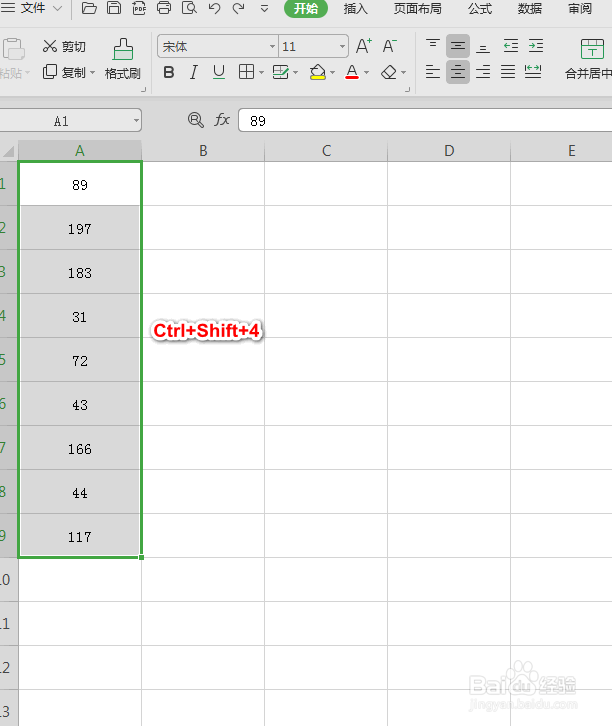
Task: Decrease font size with A- icon
Action: 389,46
